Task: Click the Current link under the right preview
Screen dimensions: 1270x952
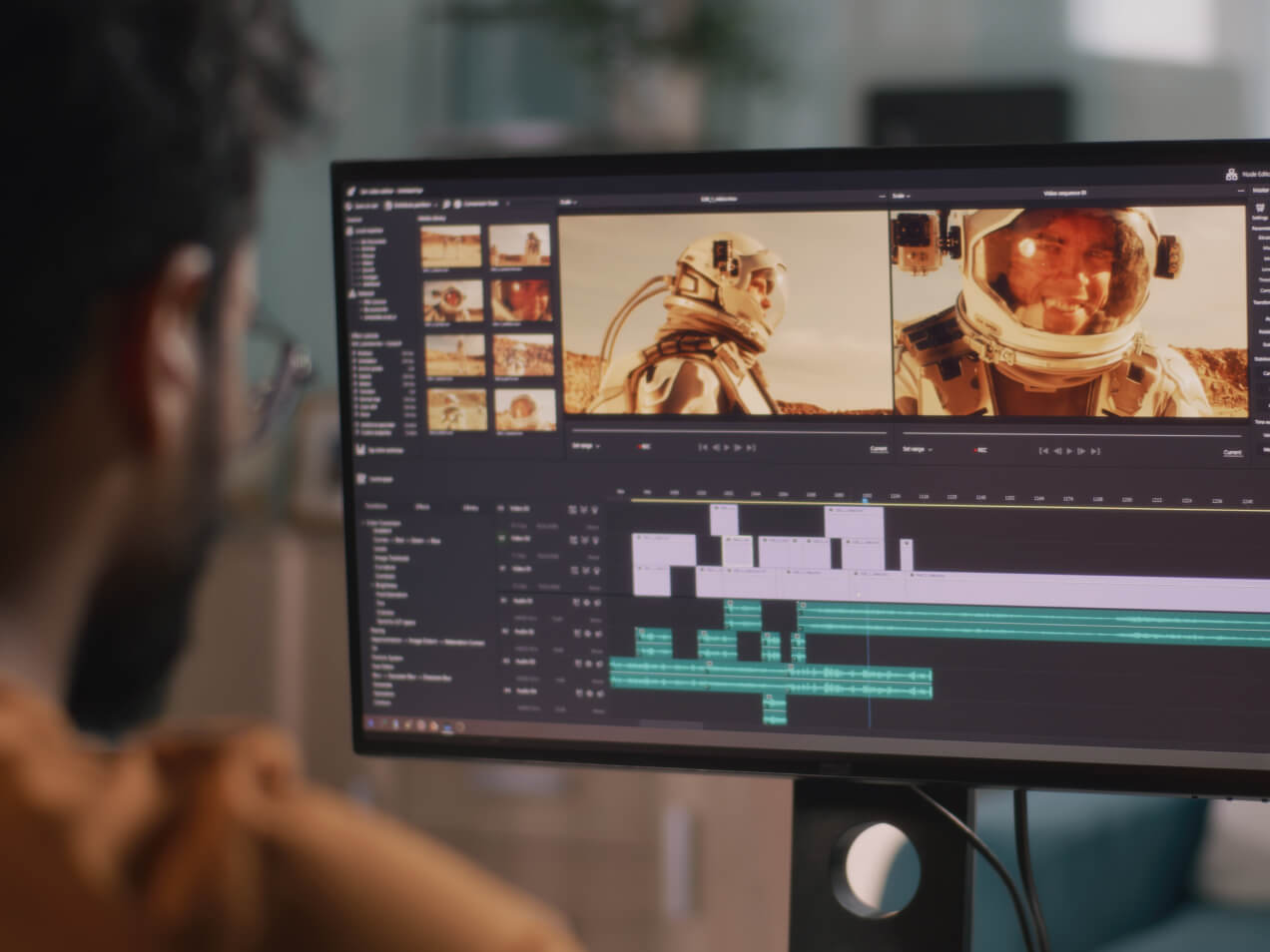Action: (x=1233, y=453)
